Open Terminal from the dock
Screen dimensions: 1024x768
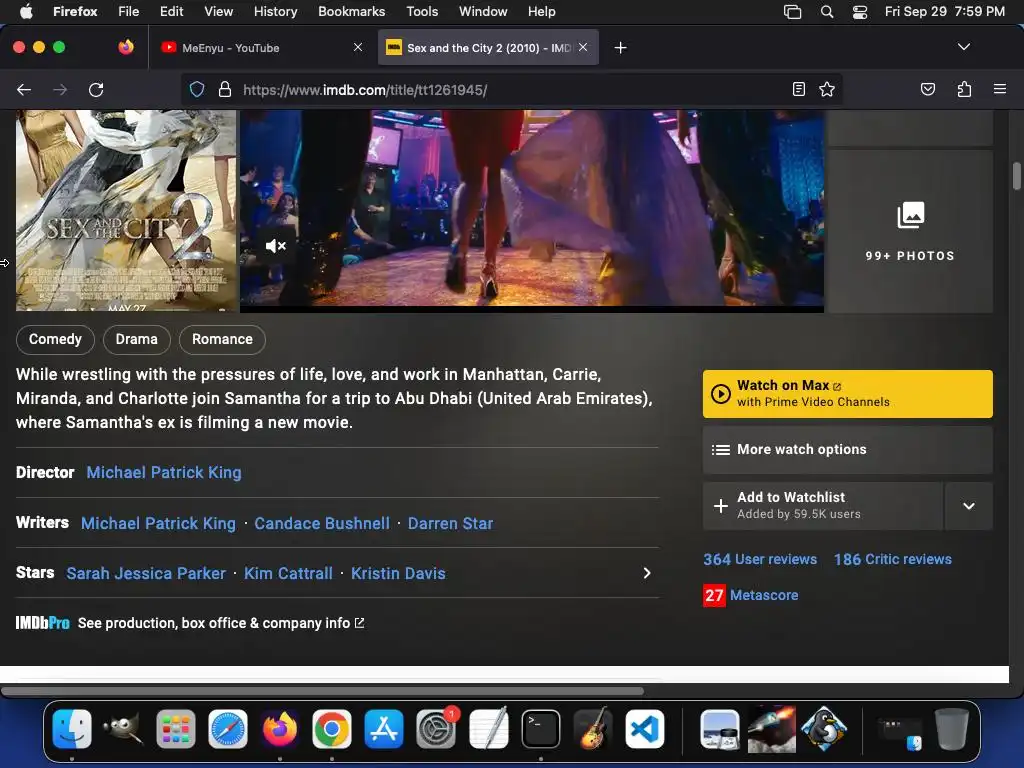(x=541, y=729)
